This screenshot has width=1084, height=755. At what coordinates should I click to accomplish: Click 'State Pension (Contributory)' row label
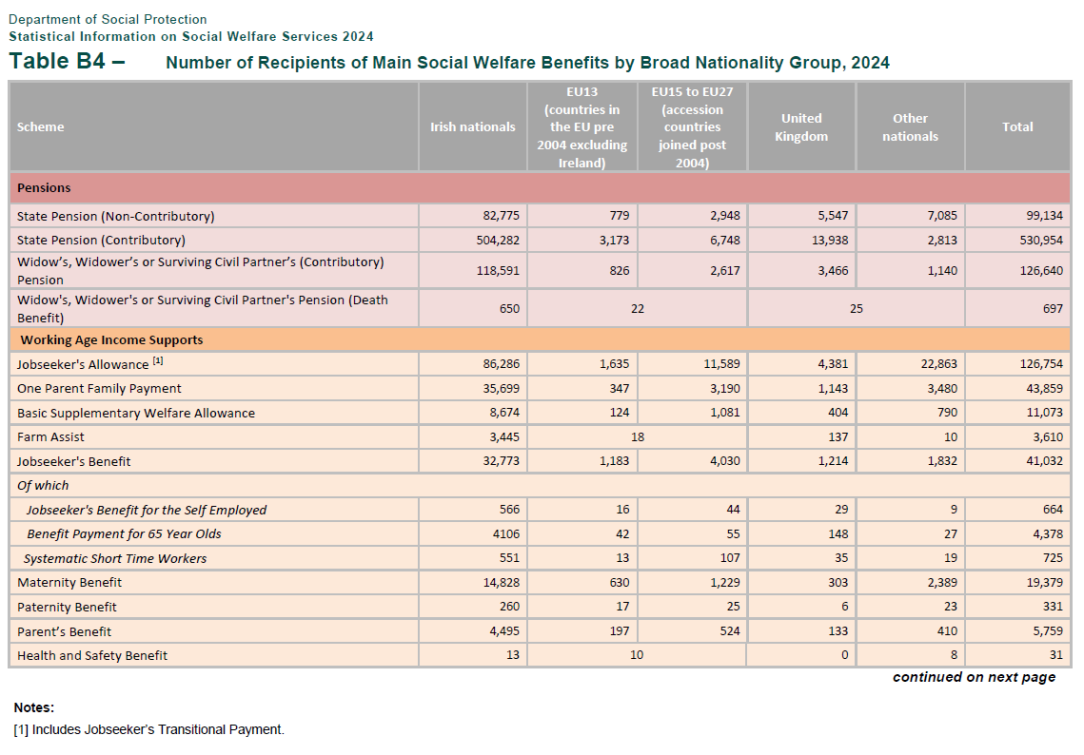point(101,240)
